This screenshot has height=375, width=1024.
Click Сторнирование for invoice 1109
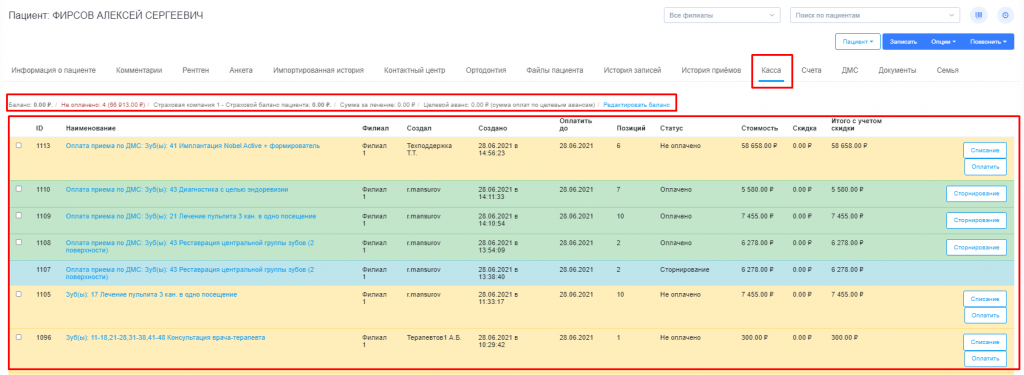tap(976, 220)
